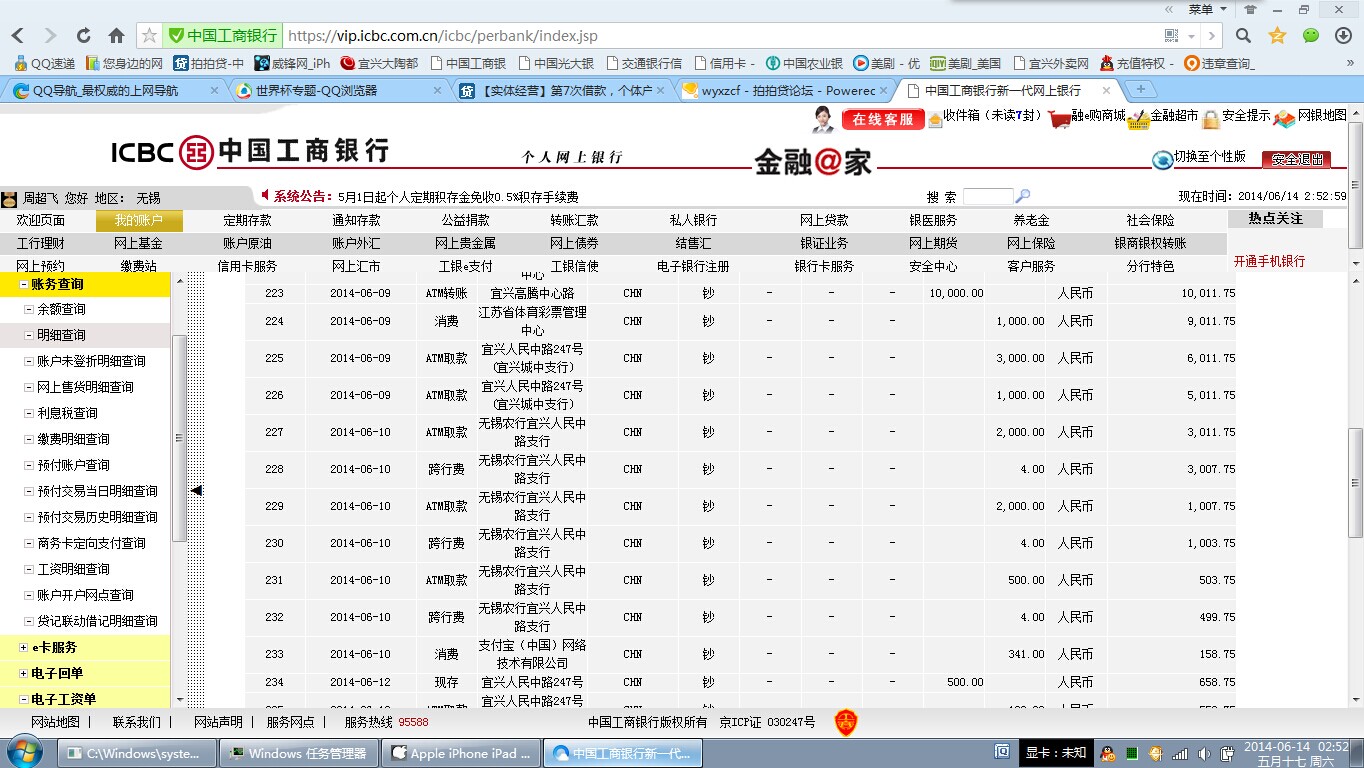Viewport: 1364px width, 768px height.
Task: Click the 切换至个性版 switch icon
Action: pos(1162,159)
